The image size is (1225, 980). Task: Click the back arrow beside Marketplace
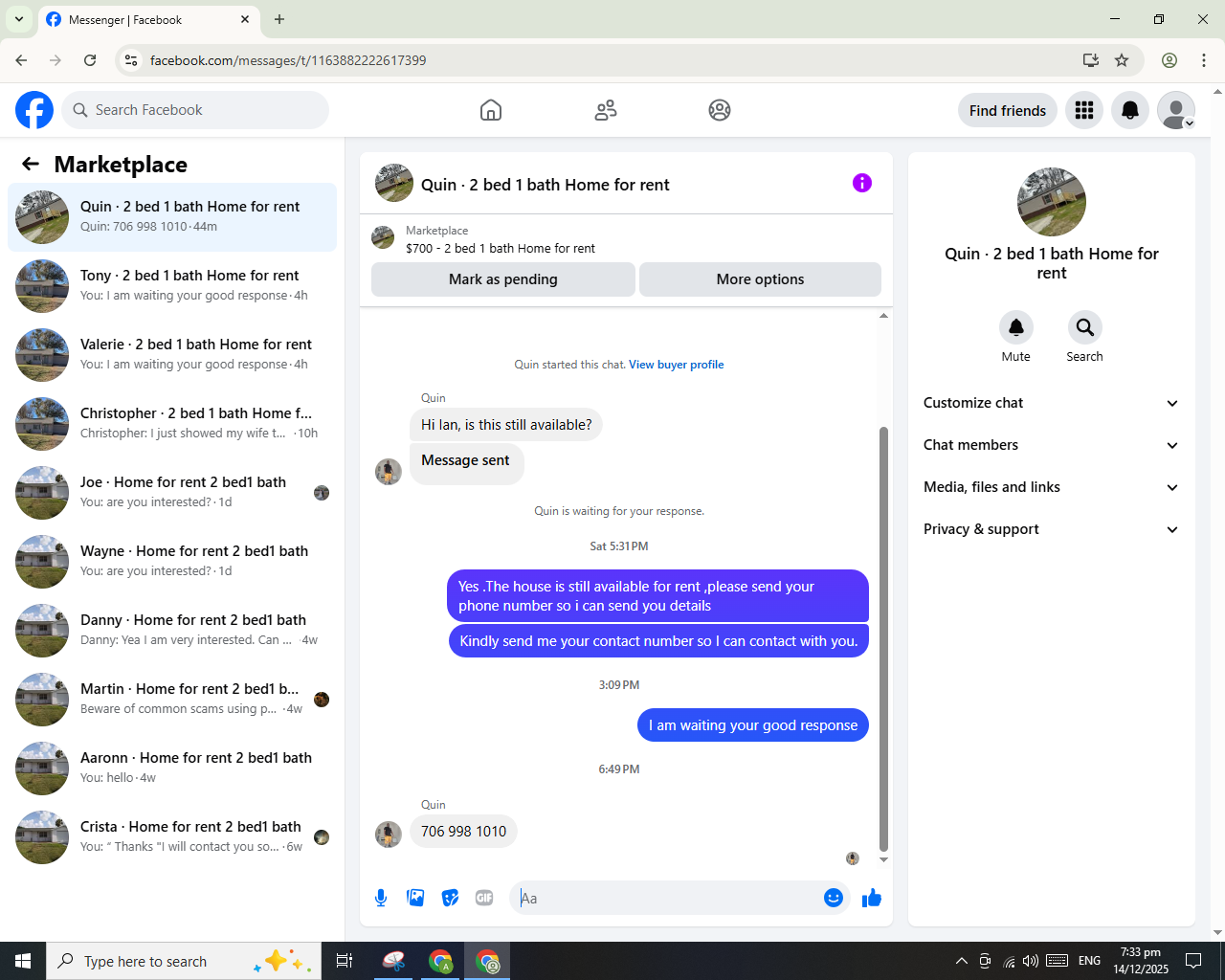[31, 164]
